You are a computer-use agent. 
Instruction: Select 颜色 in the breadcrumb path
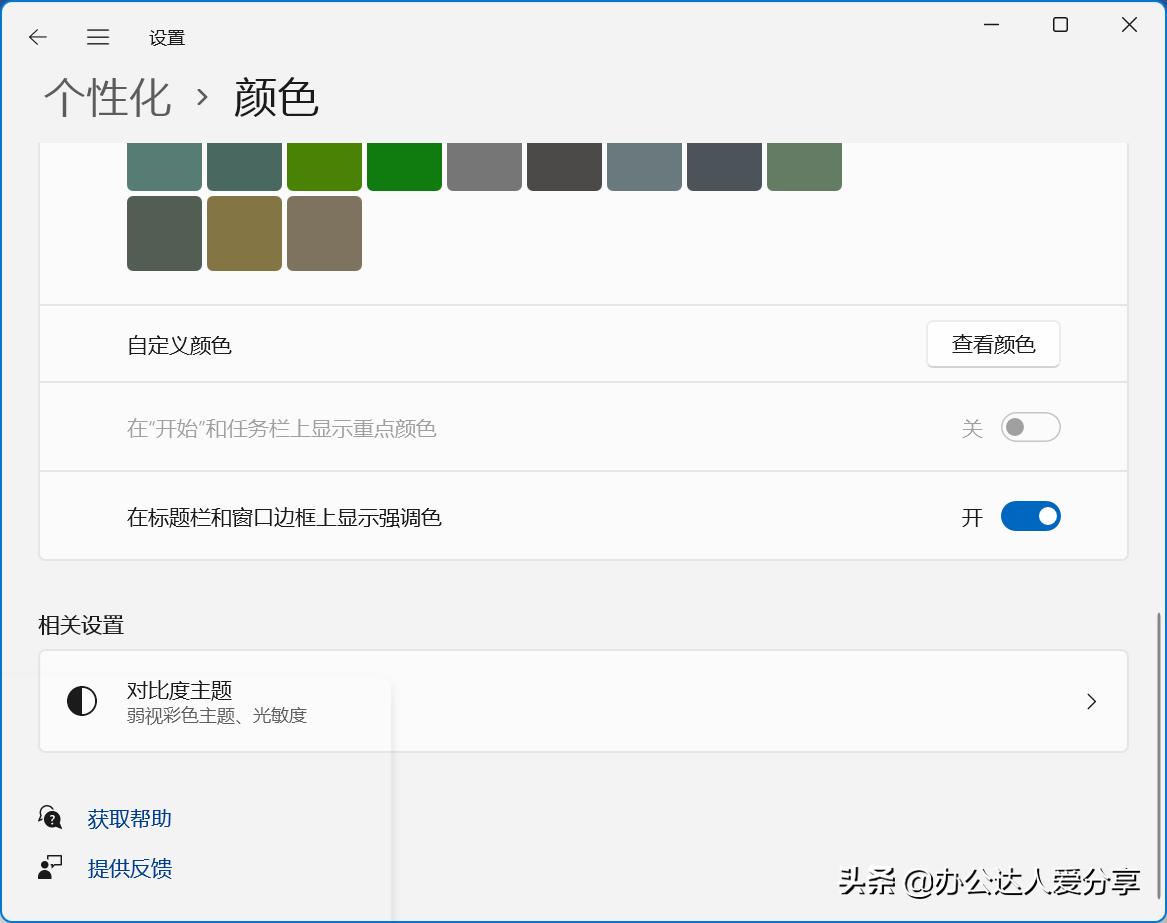tap(274, 97)
